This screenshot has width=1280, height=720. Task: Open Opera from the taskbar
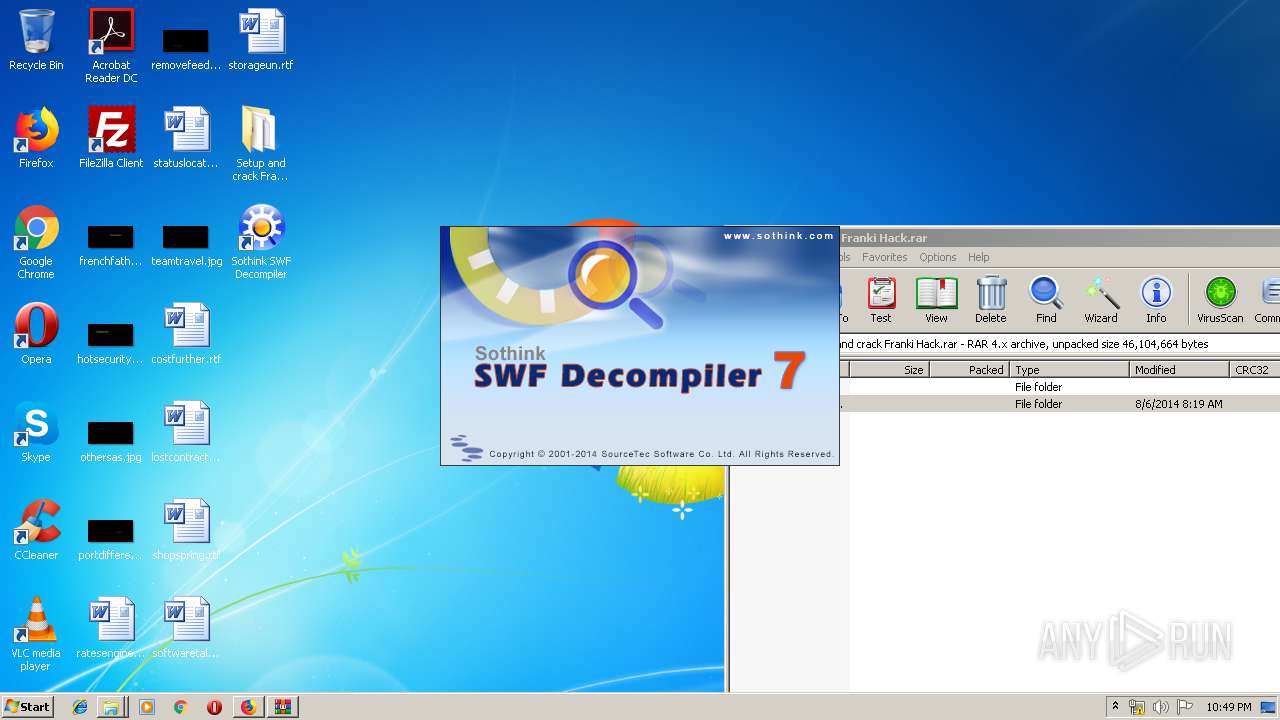[214, 707]
